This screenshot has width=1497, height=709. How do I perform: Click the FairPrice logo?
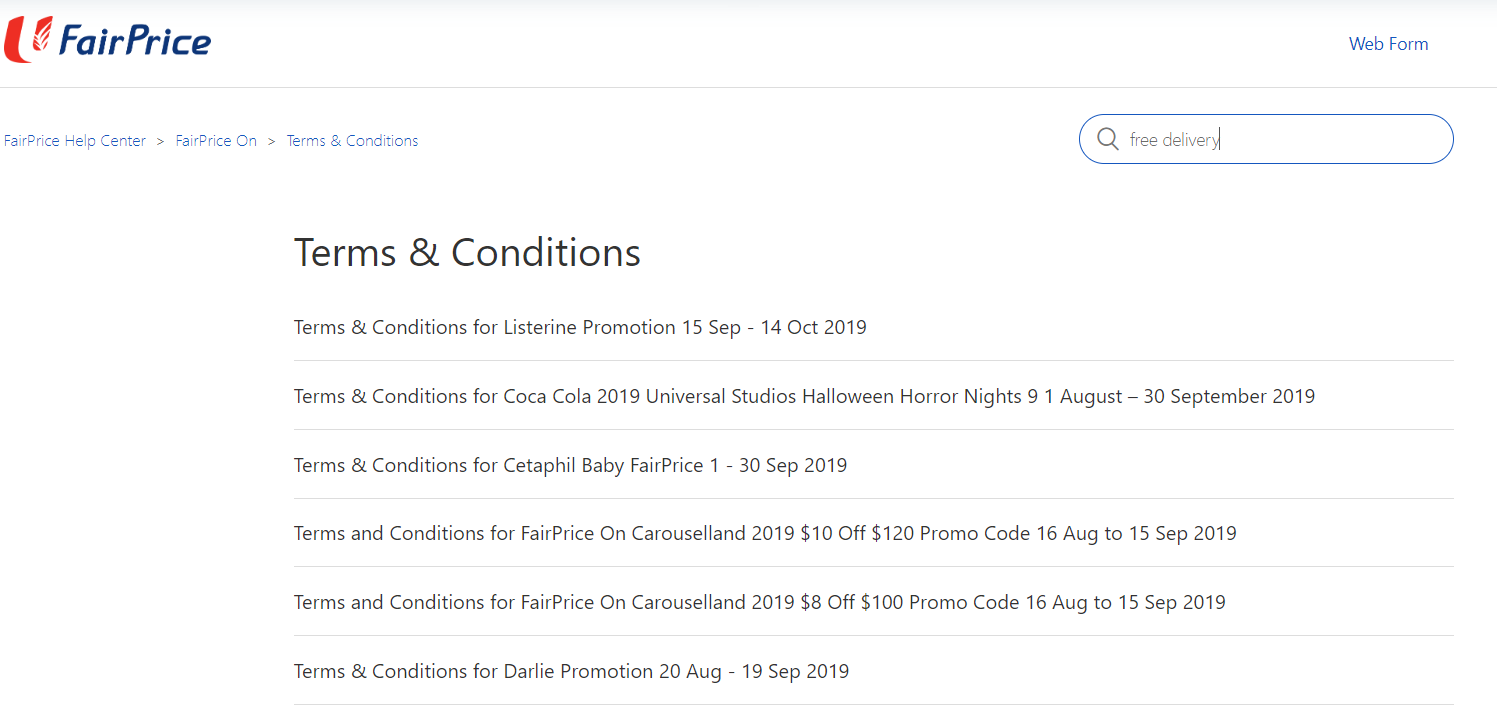point(107,40)
